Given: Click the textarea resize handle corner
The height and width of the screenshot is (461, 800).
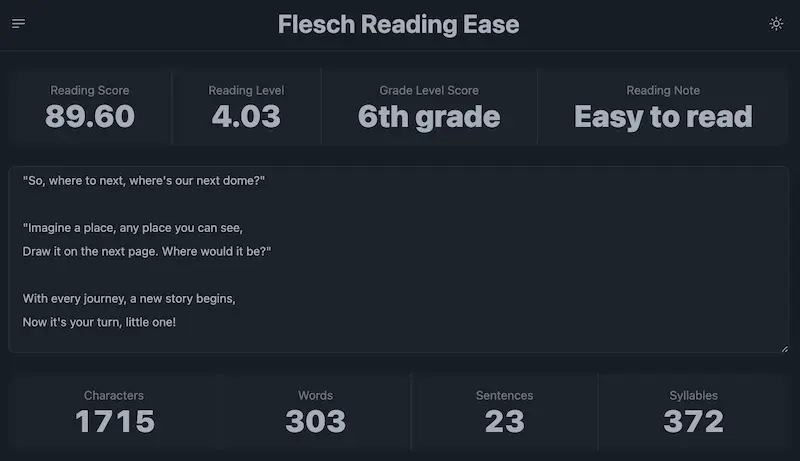Looking at the screenshot, I should (785, 349).
